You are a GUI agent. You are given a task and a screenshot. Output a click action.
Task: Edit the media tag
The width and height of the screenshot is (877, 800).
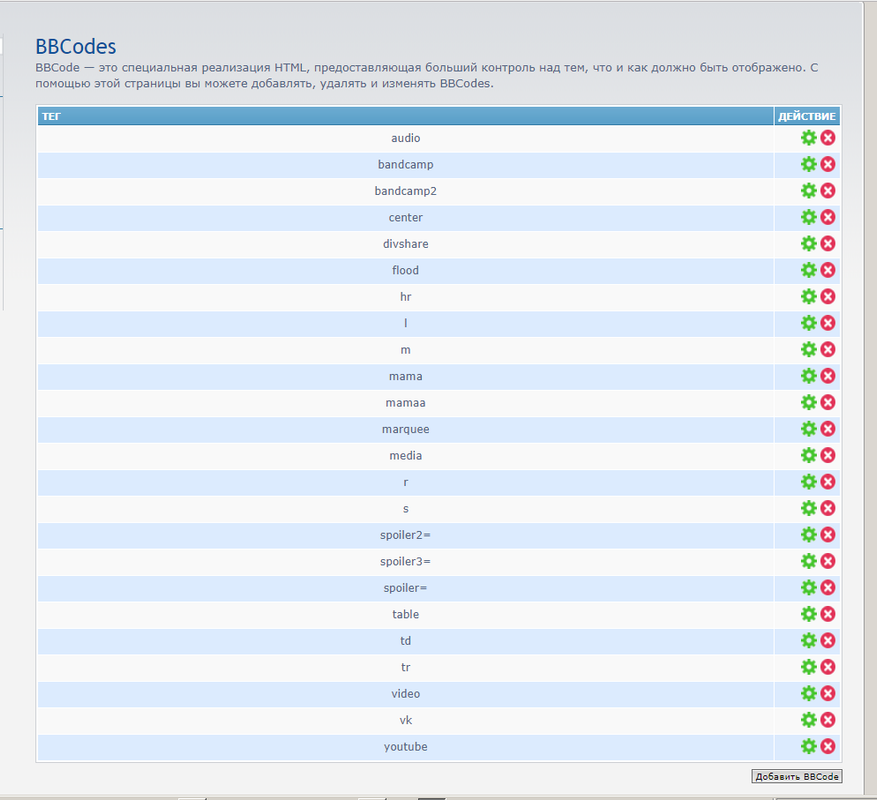point(808,455)
